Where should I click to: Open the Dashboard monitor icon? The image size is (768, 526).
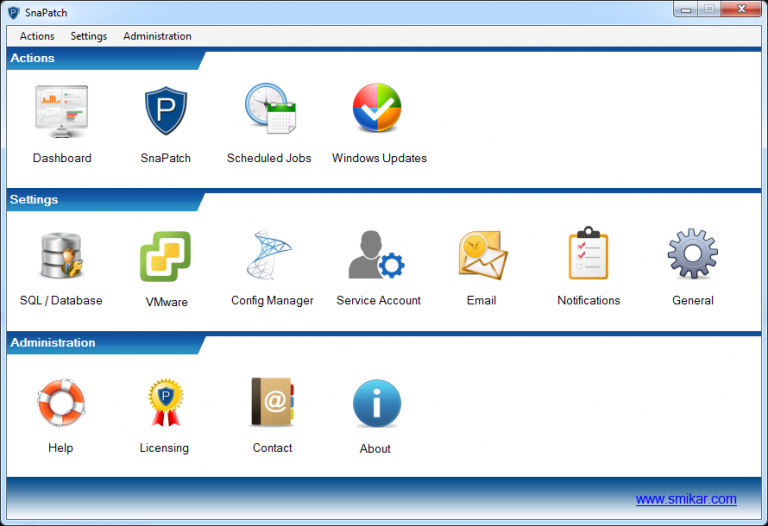pos(62,112)
